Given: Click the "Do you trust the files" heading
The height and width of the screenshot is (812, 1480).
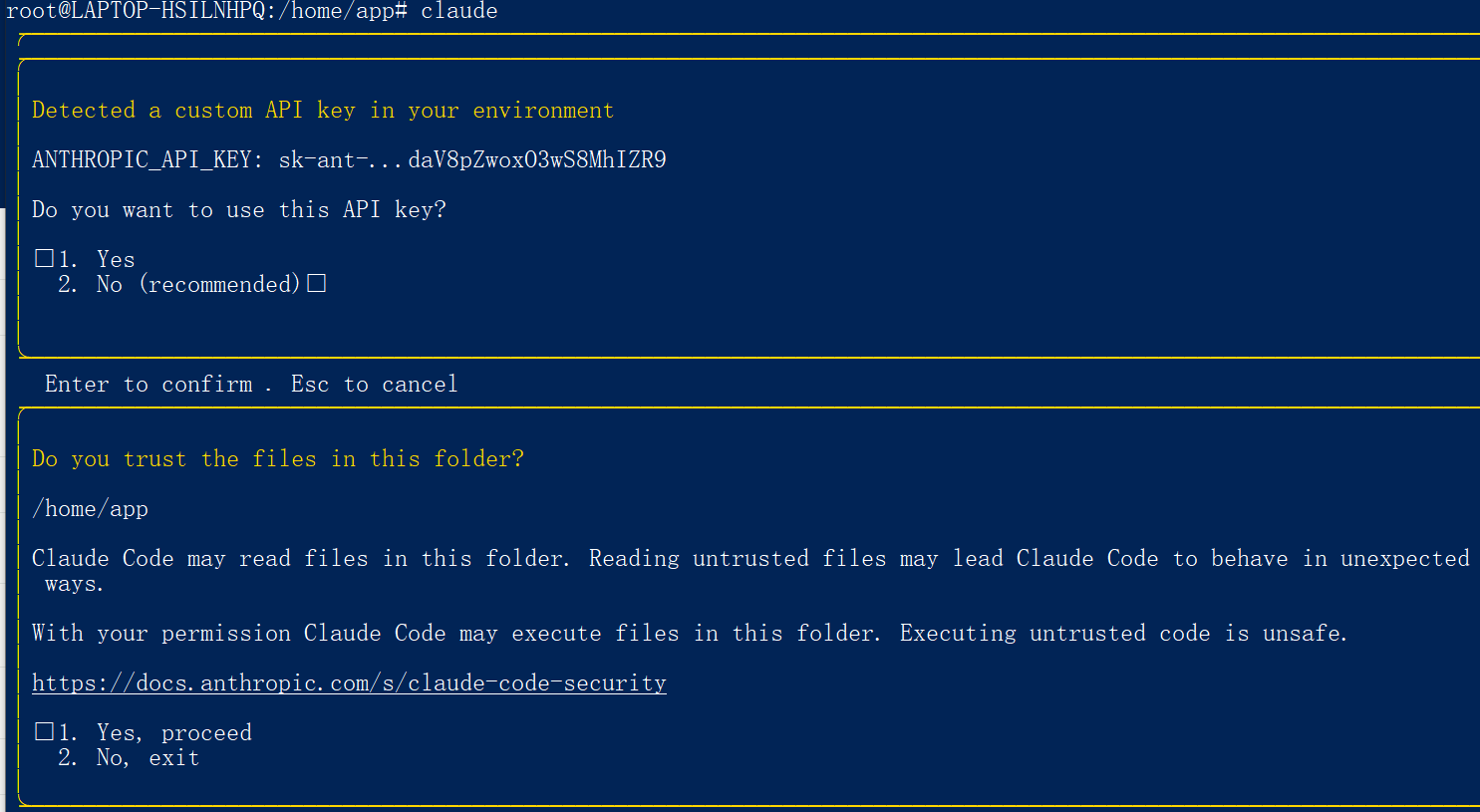Looking at the screenshot, I should point(277,459).
